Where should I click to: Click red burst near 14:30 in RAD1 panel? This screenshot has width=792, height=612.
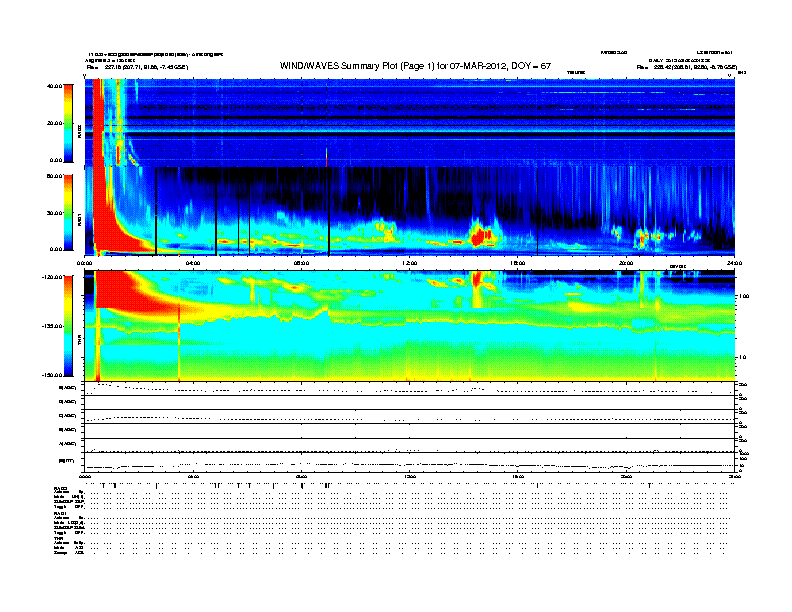tap(481, 236)
